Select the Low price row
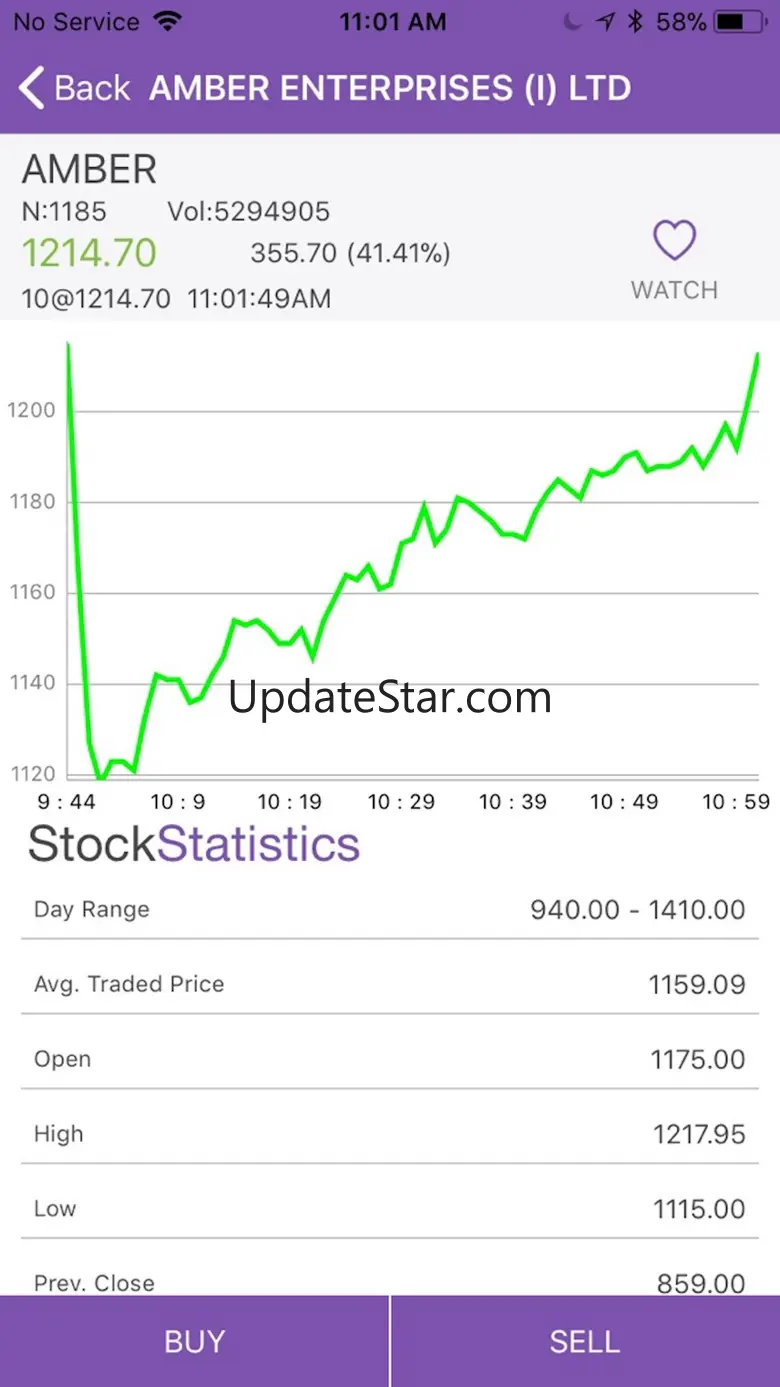This screenshot has width=780, height=1387. [x=390, y=1209]
